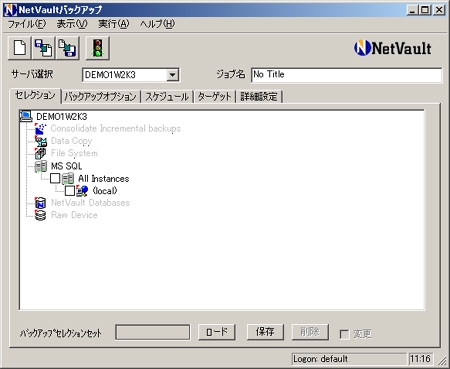The width and height of the screenshot is (450, 369).
Task: Minimize the NetVault window
Action: (413, 10)
